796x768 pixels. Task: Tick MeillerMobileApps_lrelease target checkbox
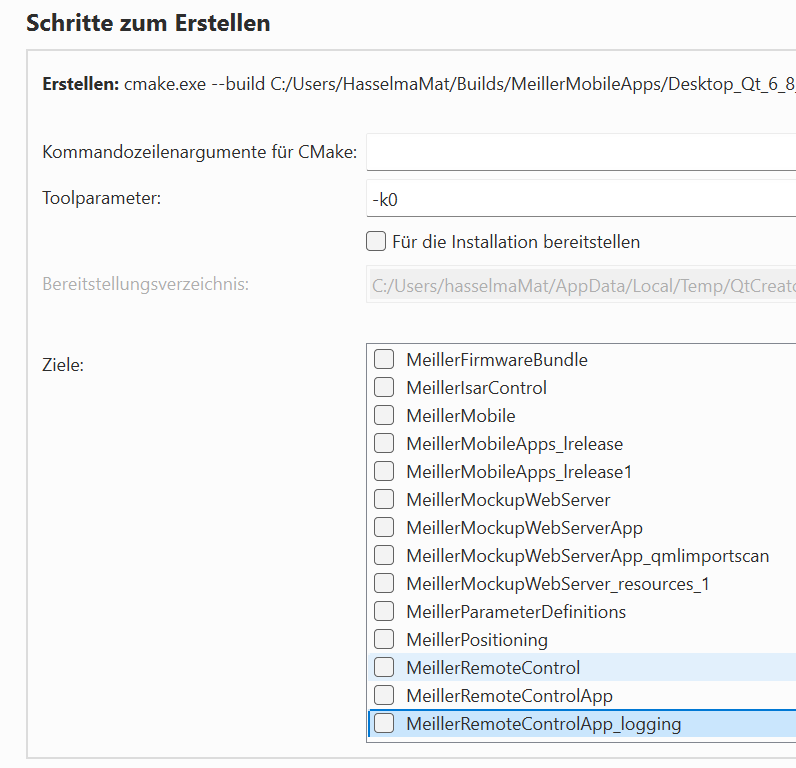pyautogui.click(x=384, y=443)
